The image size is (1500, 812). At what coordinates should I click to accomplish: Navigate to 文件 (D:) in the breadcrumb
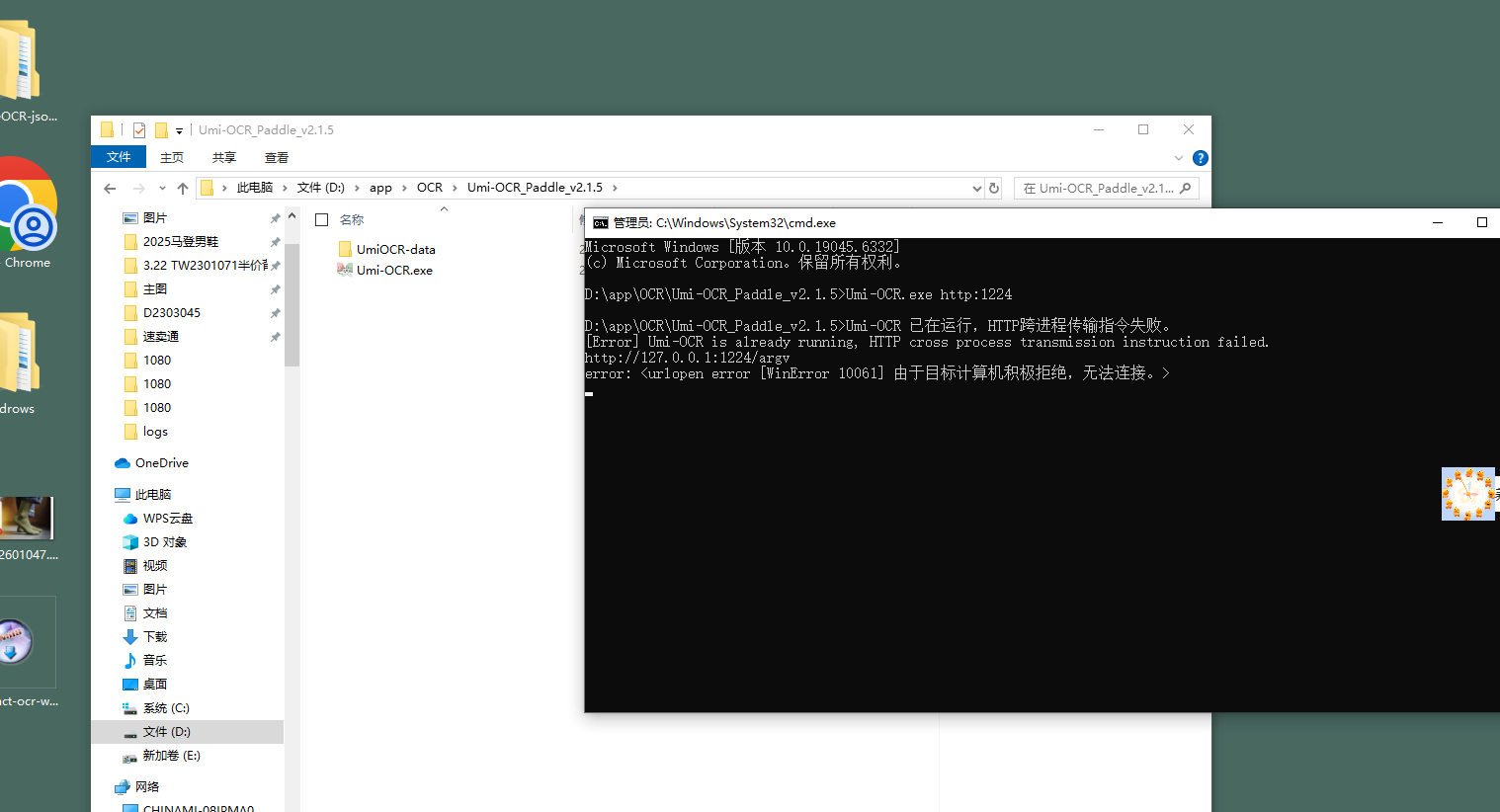321,188
